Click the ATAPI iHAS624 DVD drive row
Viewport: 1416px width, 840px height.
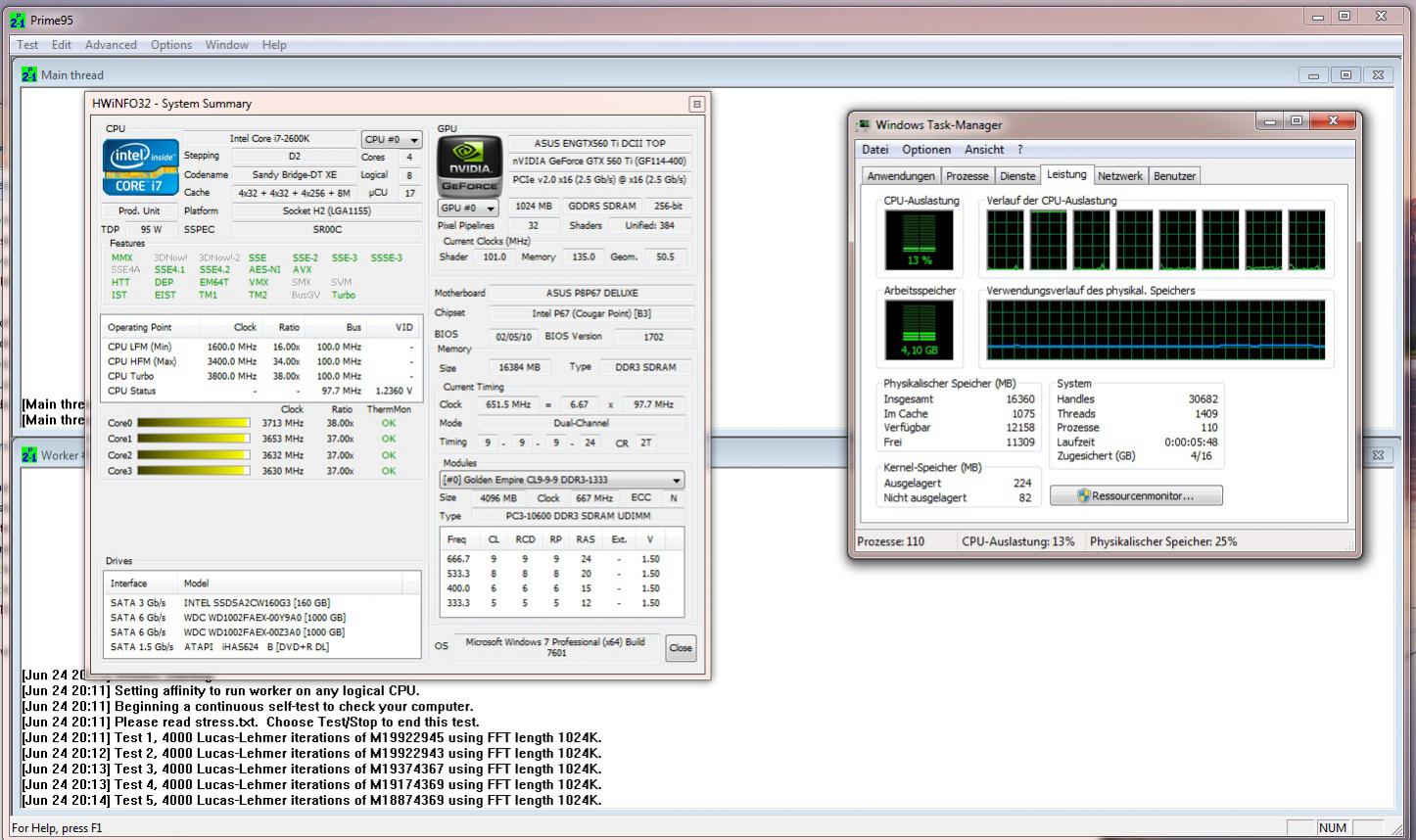tap(262, 647)
